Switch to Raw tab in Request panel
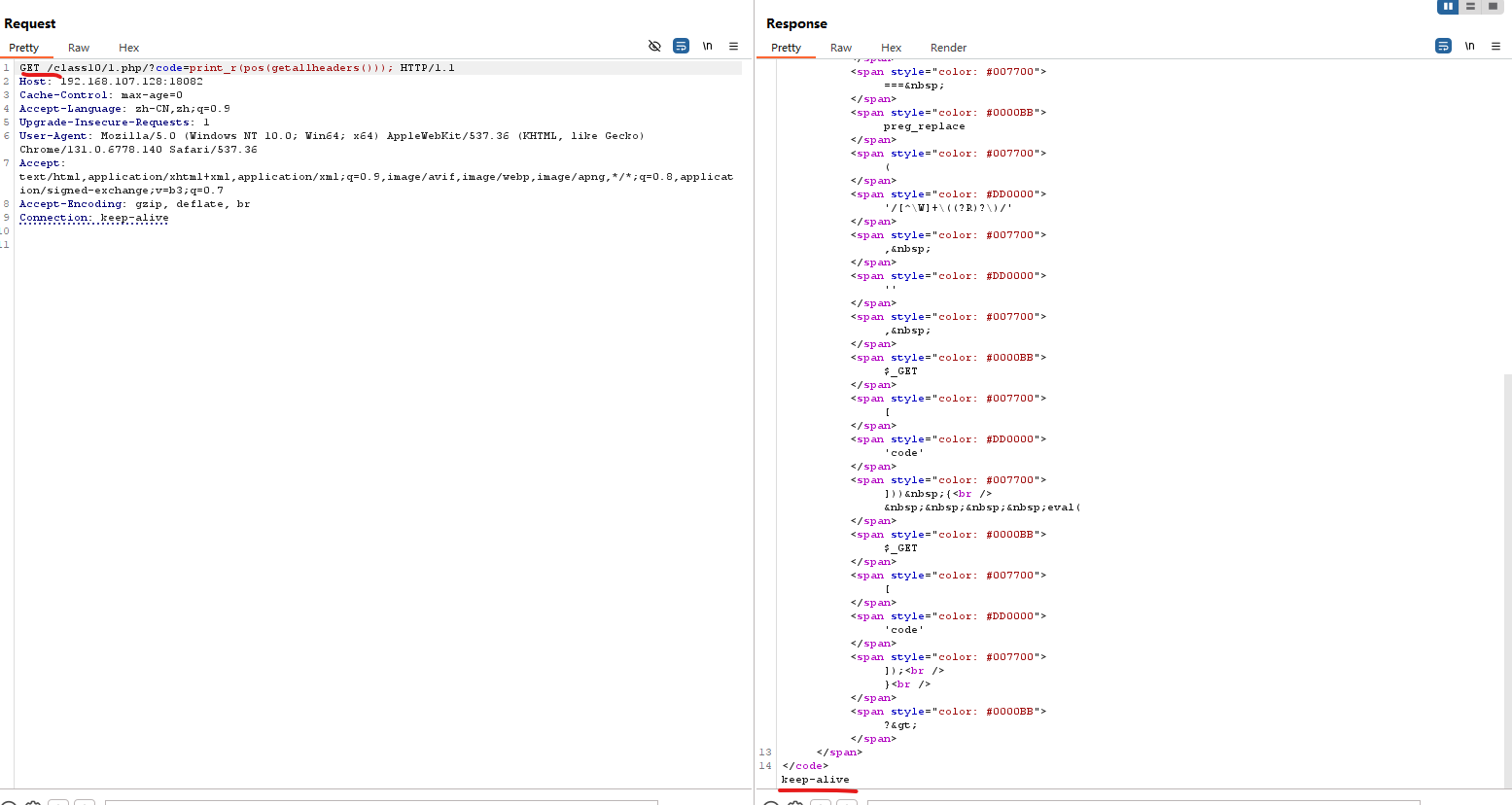1512x805 pixels. coord(79,48)
